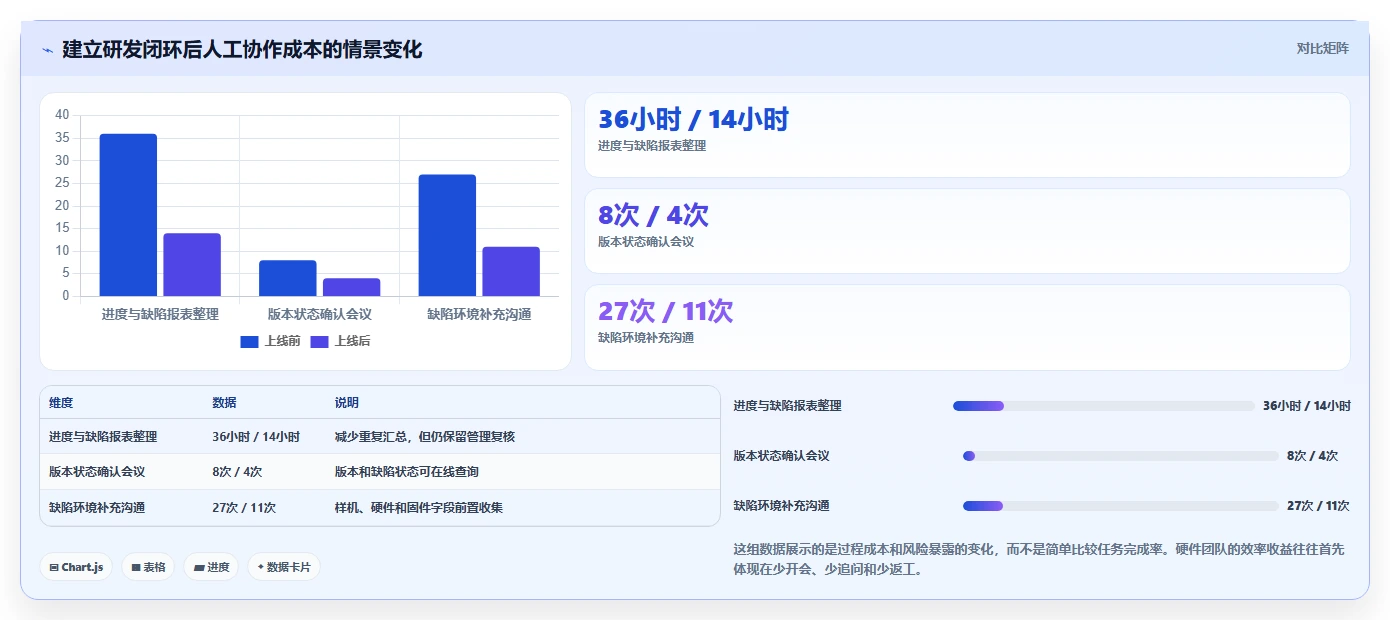The height and width of the screenshot is (620, 1390).
Task: Click the table cell 8次 / 4次
Action: tap(237, 472)
